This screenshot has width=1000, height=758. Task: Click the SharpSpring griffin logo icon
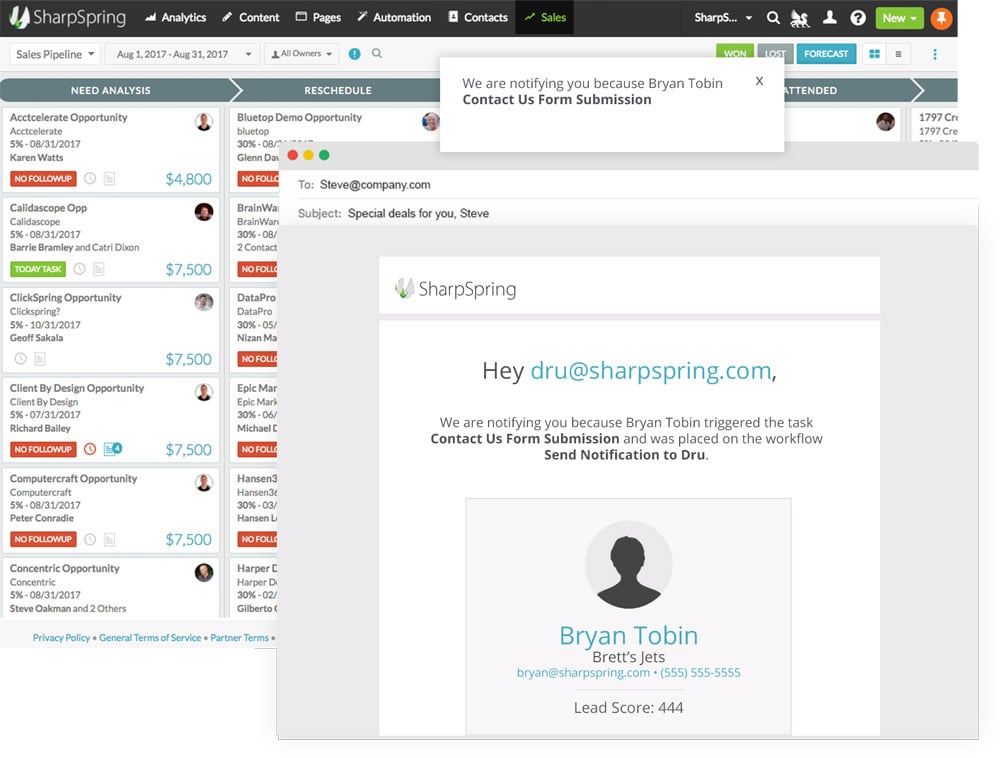[800, 17]
